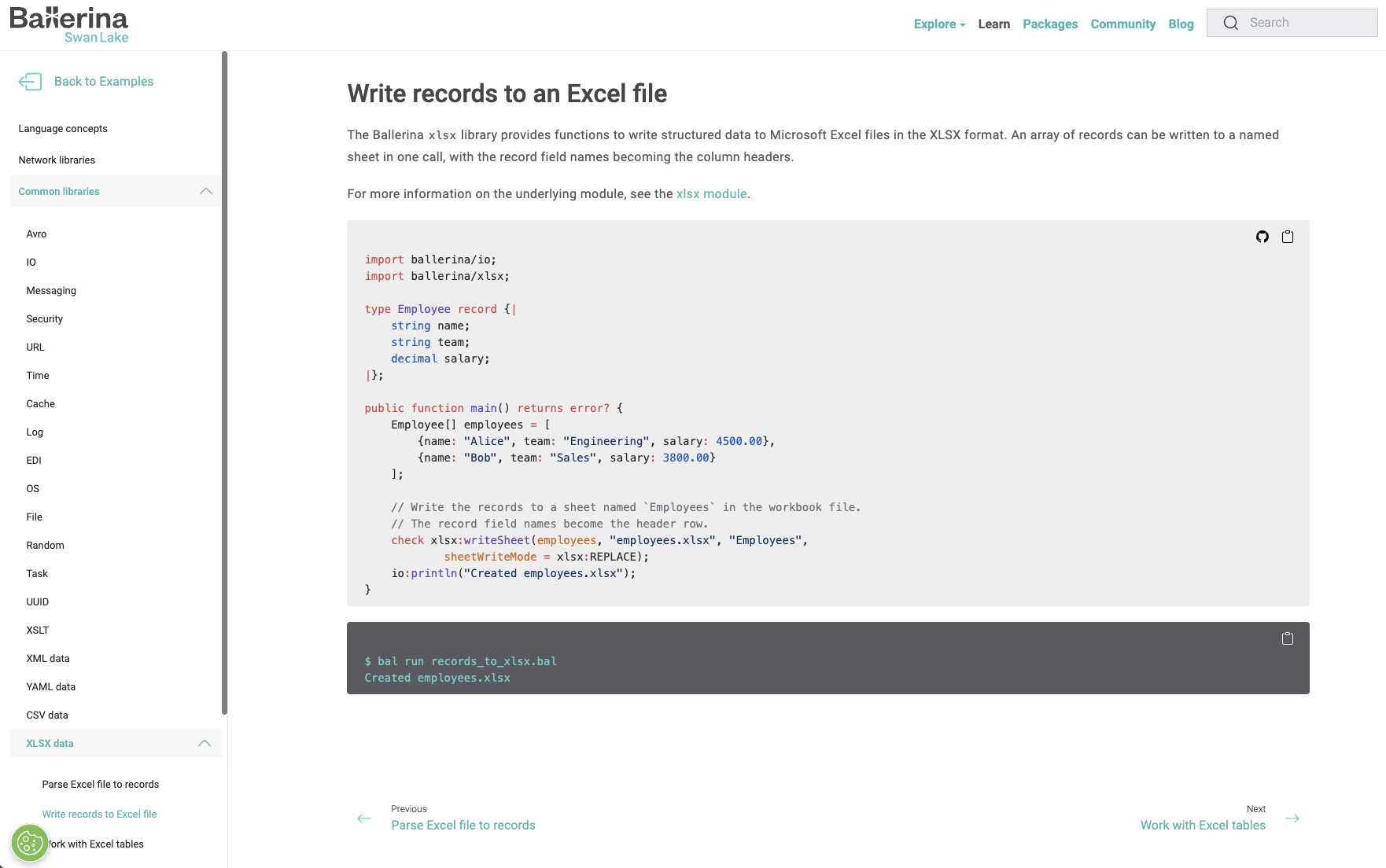Screen dimensions: 1386x868
Task: Click the sidebar vertical scrollbar
Action: [224, 382]
